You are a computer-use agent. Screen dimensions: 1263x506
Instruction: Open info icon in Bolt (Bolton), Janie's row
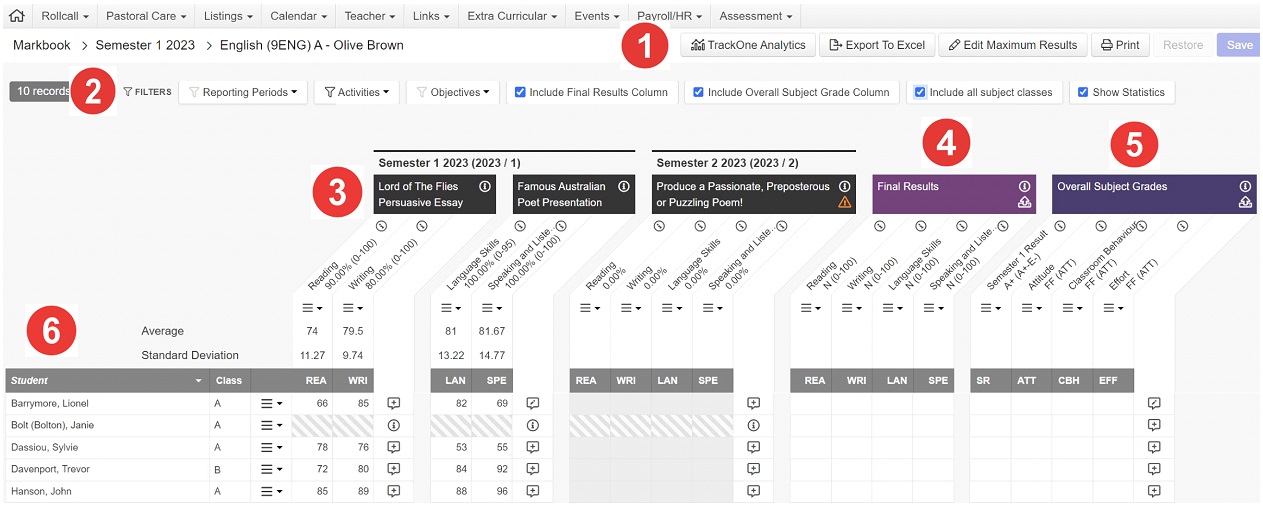point(394,425)
